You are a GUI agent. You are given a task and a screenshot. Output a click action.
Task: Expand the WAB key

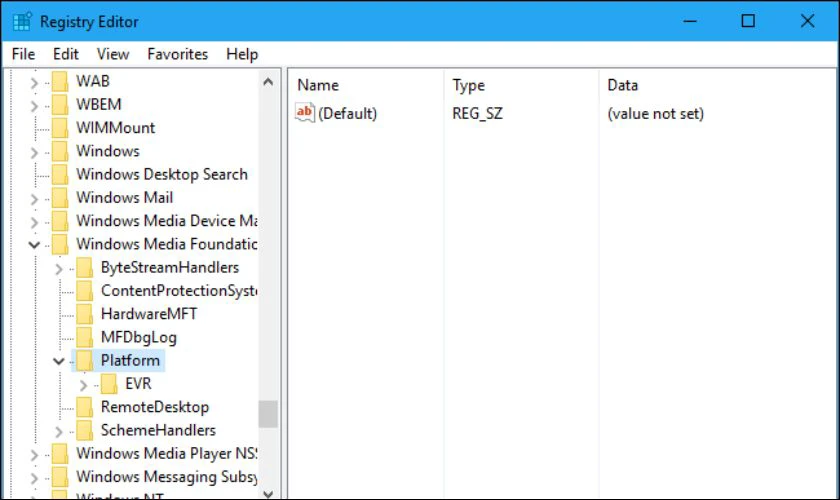(x=34, y=83)
